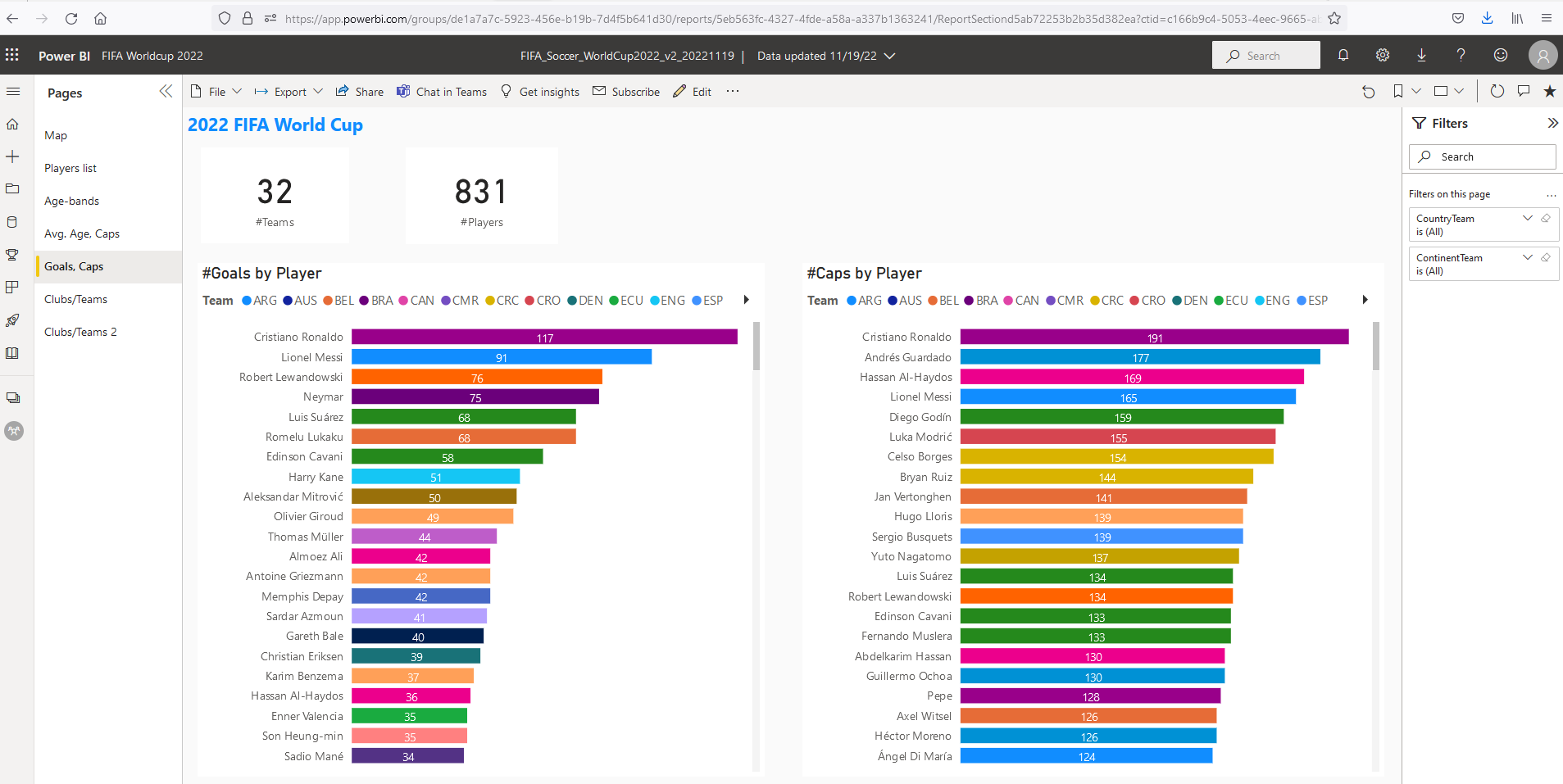Open Workspaces icon in sidebar
The width and height of the screenshot is (1563, 784).
pyautogui.click(x=12, y=398)
